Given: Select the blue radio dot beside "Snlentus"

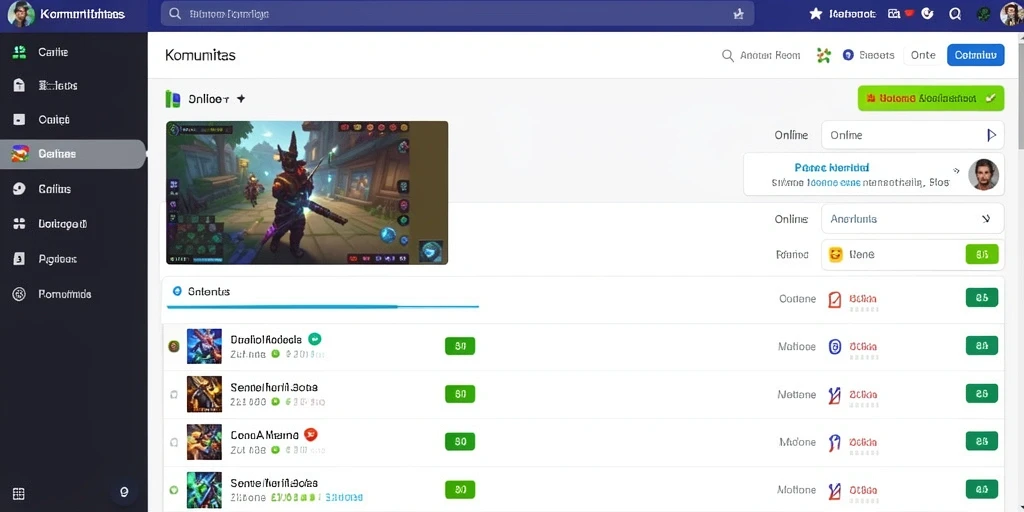Looking at the screenshot, I should [177, 291].
